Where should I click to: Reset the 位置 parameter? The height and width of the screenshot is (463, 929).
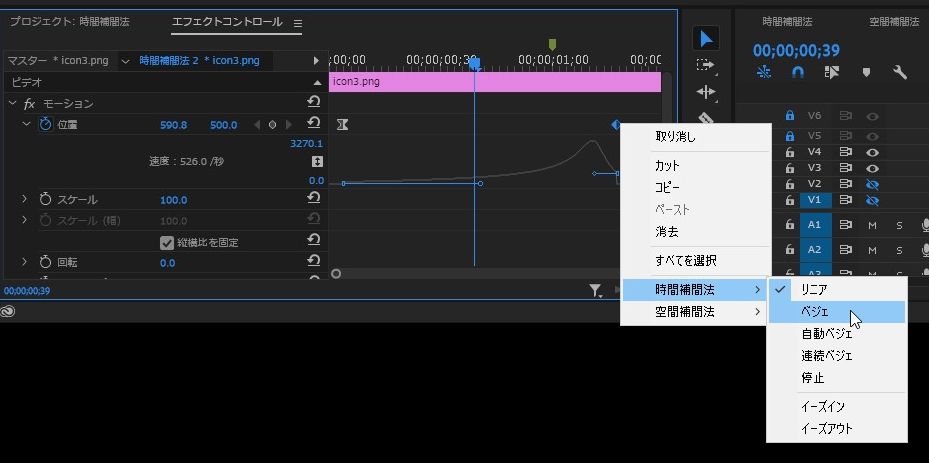coord(313,124)
